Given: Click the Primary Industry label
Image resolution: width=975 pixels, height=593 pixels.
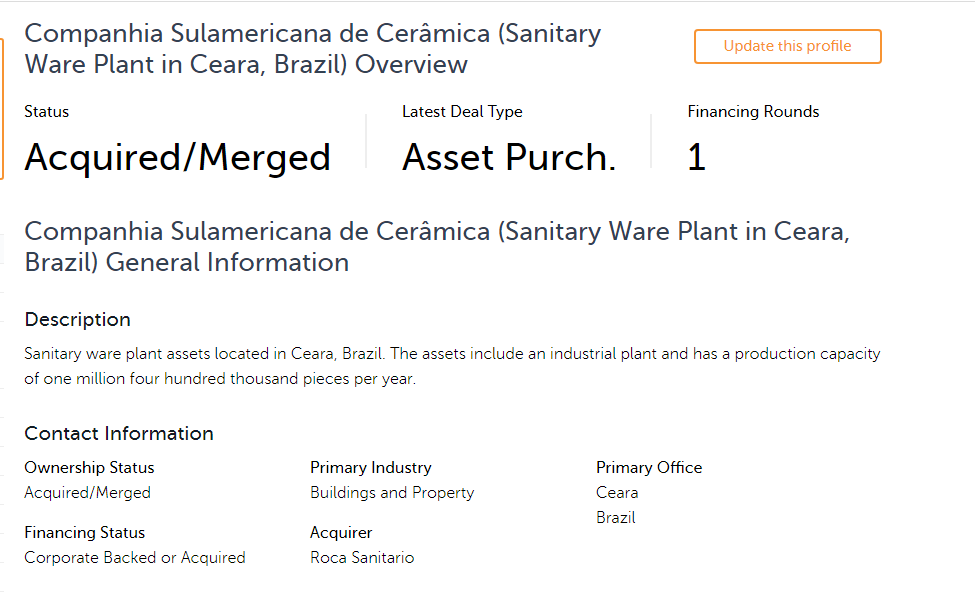Looking at the screenshot, I should 370,468.
